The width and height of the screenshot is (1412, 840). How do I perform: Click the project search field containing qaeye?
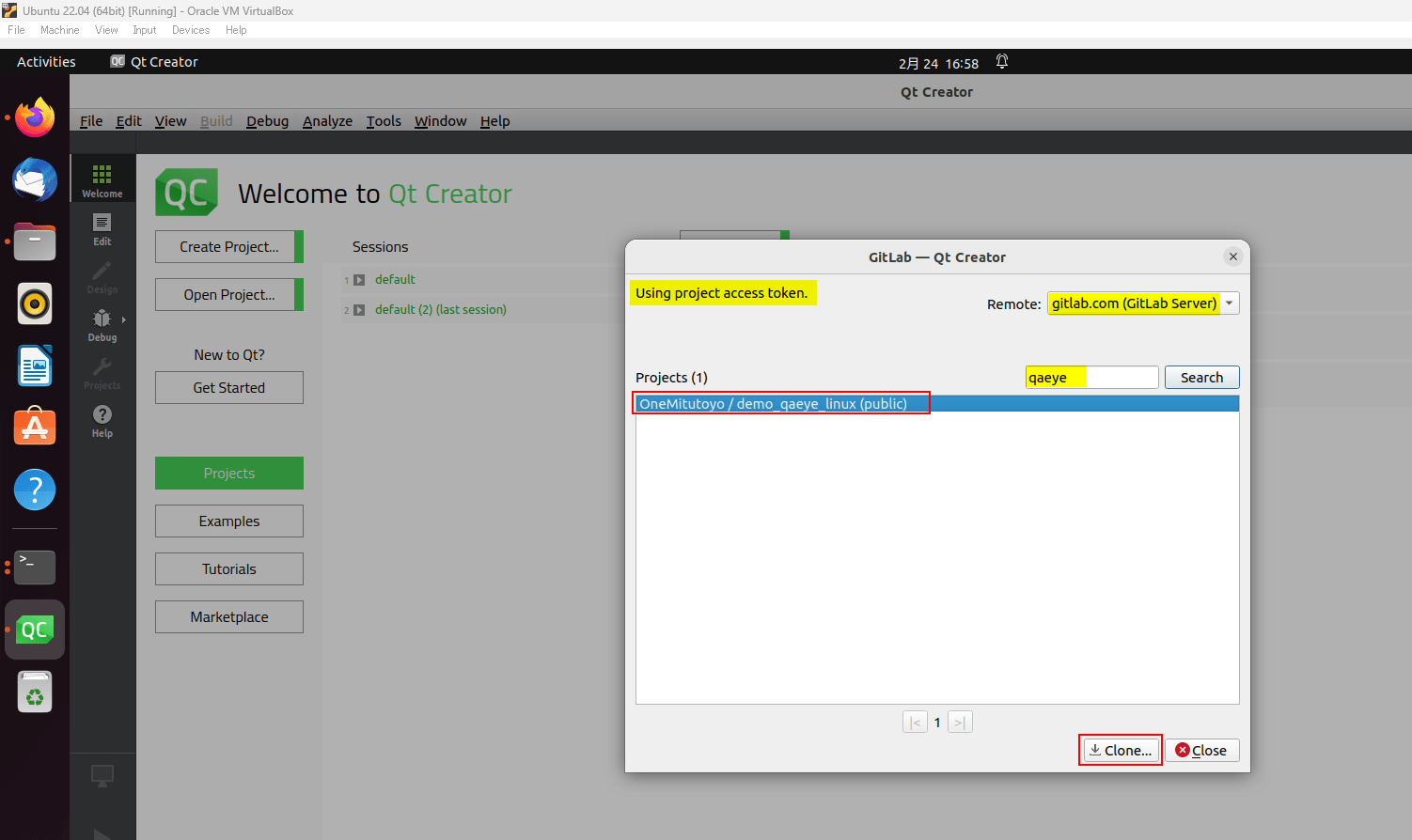pyautogui.click(x=1091, y=377)
